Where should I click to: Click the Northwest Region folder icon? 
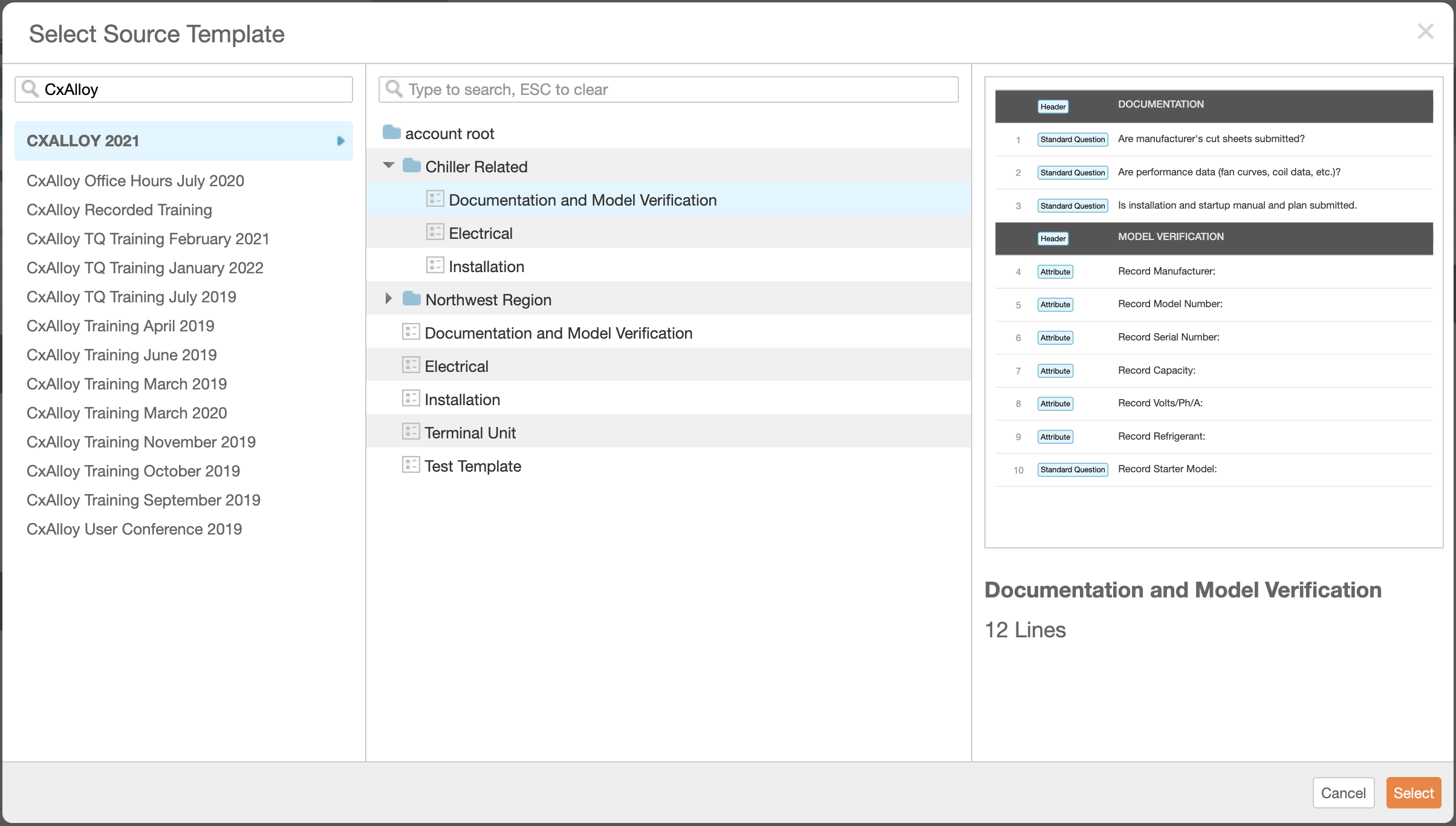(x=412, y=299)
